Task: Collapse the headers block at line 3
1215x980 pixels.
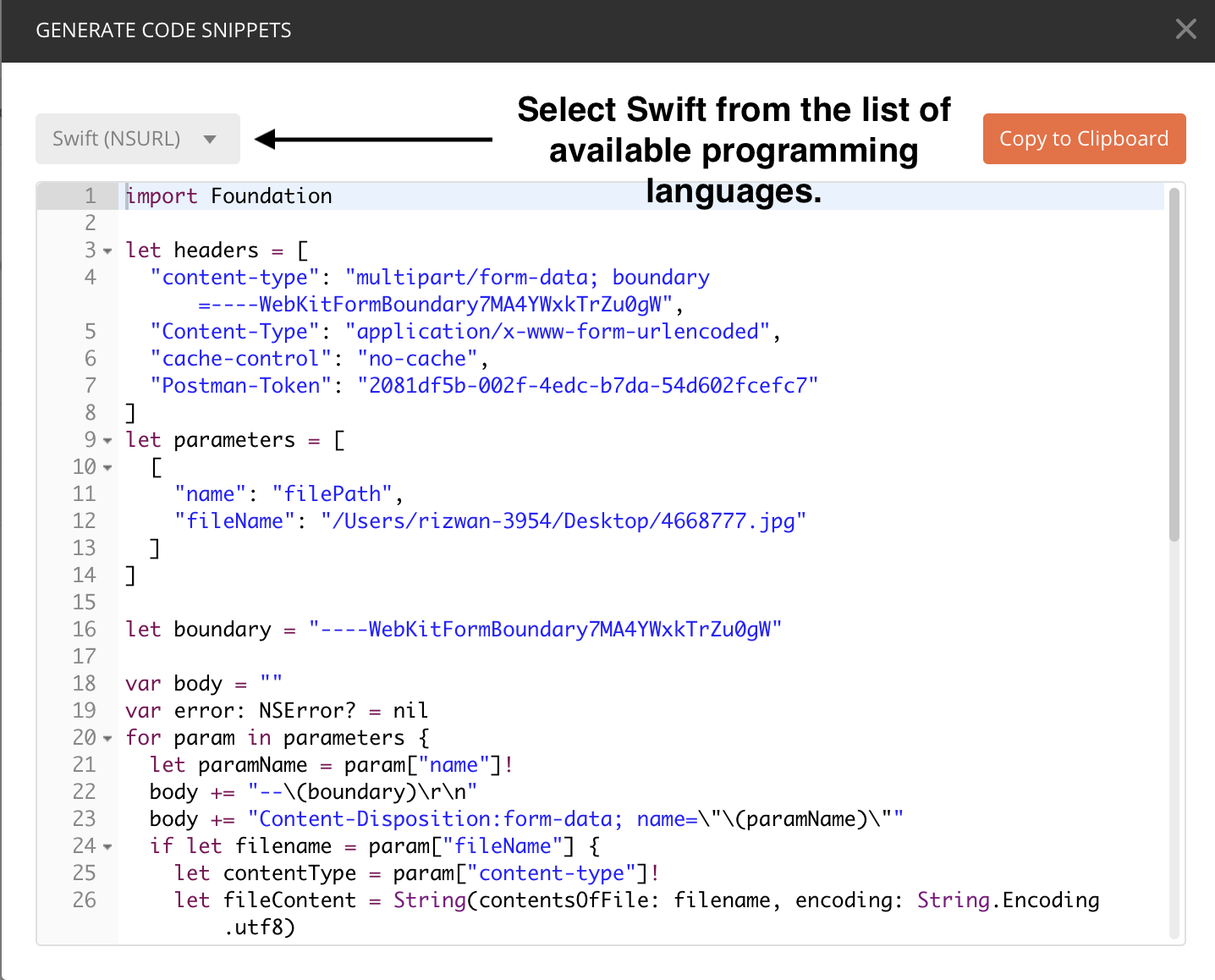Action: 107,251
